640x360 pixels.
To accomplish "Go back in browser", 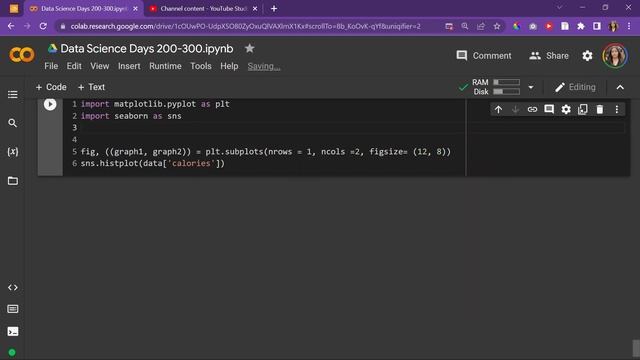I will click(x=11, y=26).
